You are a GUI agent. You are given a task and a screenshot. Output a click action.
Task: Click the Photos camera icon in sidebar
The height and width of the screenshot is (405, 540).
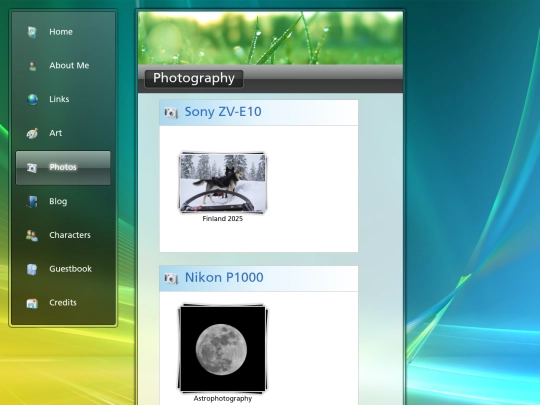click(x=32, y=167)
